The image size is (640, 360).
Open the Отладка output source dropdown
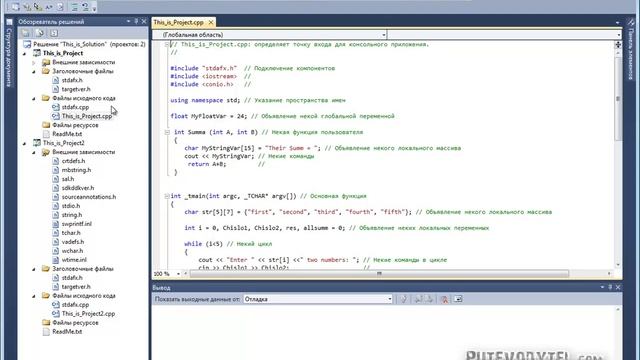point(389,299)
